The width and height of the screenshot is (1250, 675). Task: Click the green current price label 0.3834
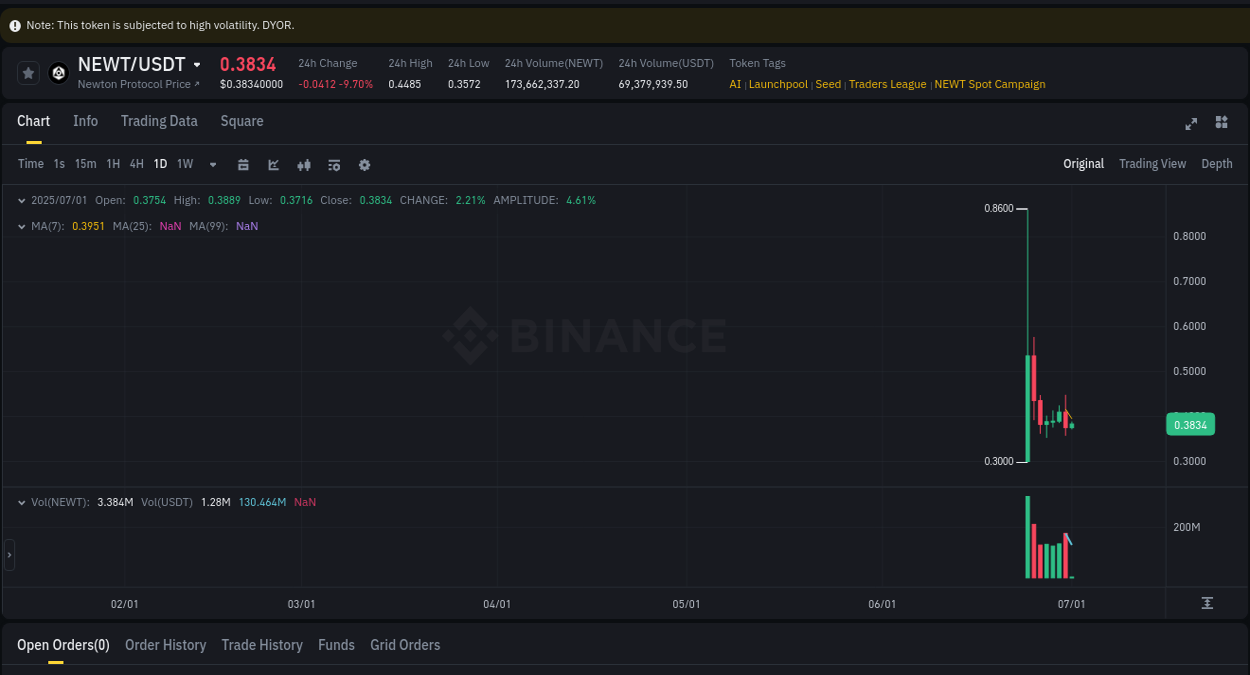(x=1190, y=424)
